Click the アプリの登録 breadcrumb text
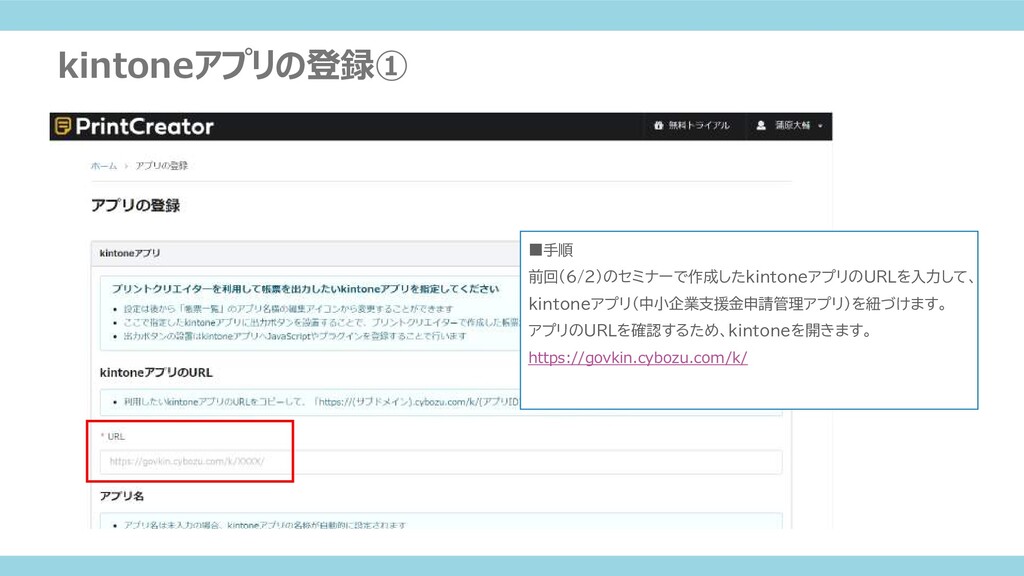Image resolution: width=1024 pixels, height=576 pixels. 161,166
